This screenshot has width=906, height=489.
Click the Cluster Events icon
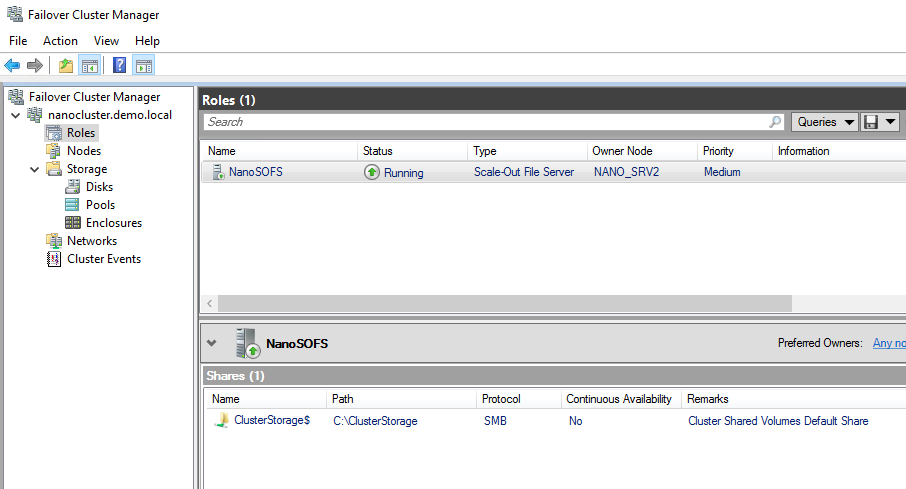pyautogui.click(x=54, y=259)
